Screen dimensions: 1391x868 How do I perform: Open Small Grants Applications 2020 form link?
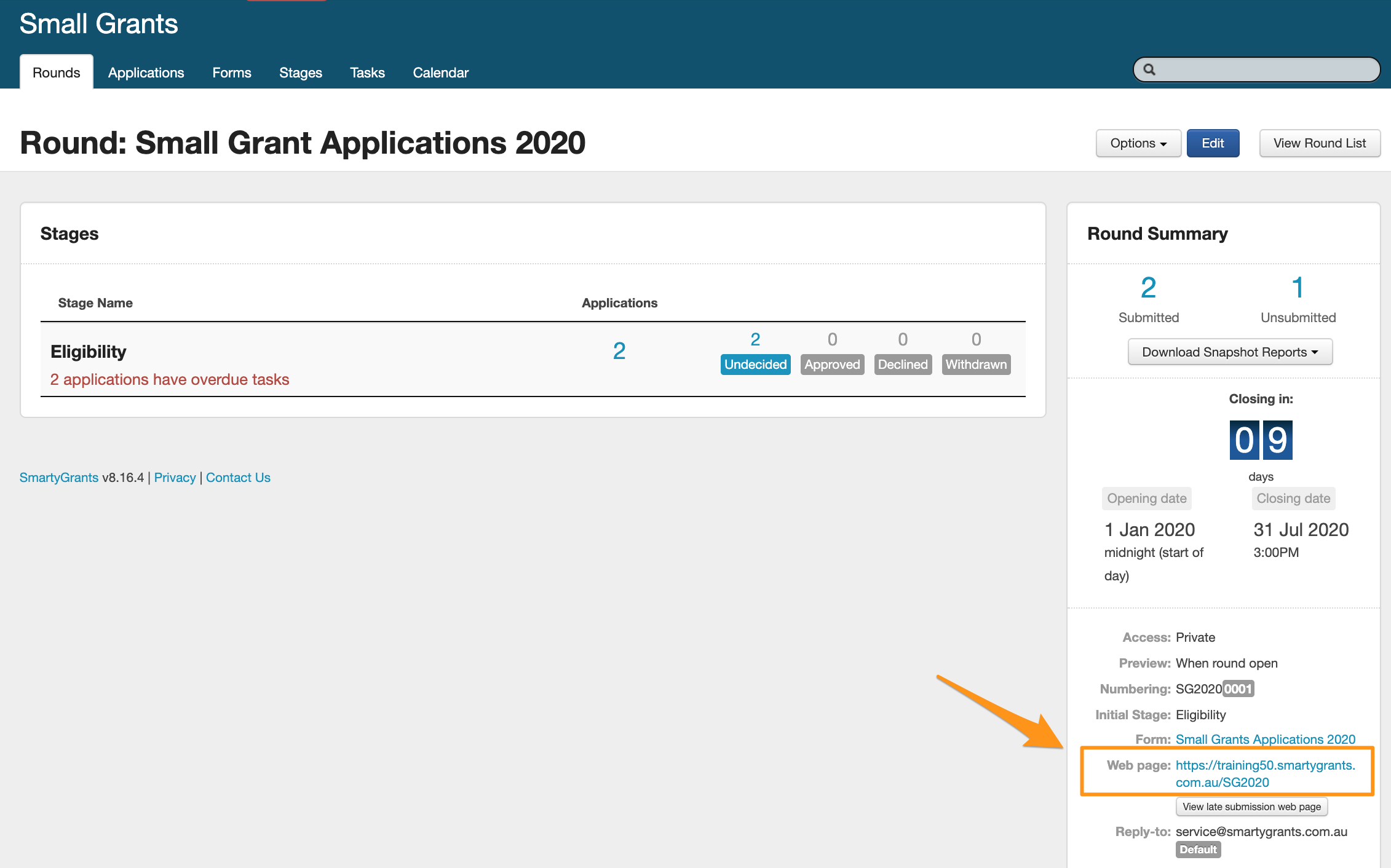coord(1265,739)
